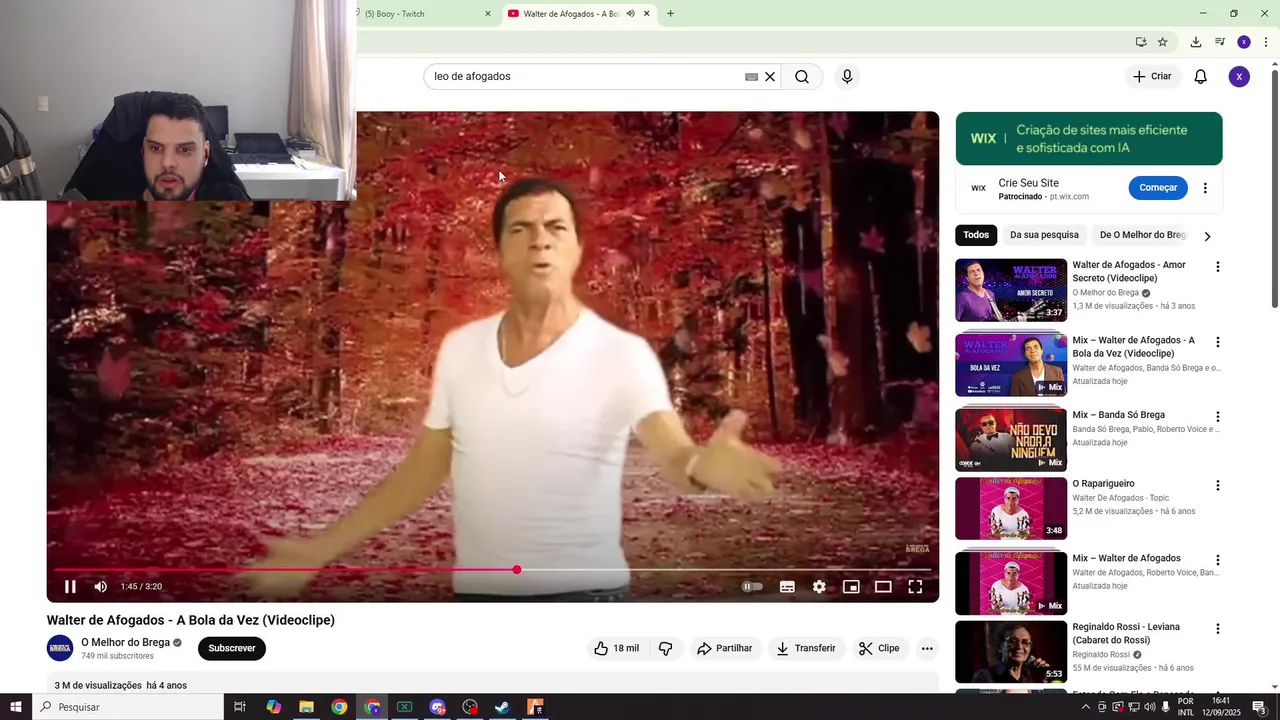Click the Transferir download button
Screen dimensions: 1280x720
(x=806, y=648)
